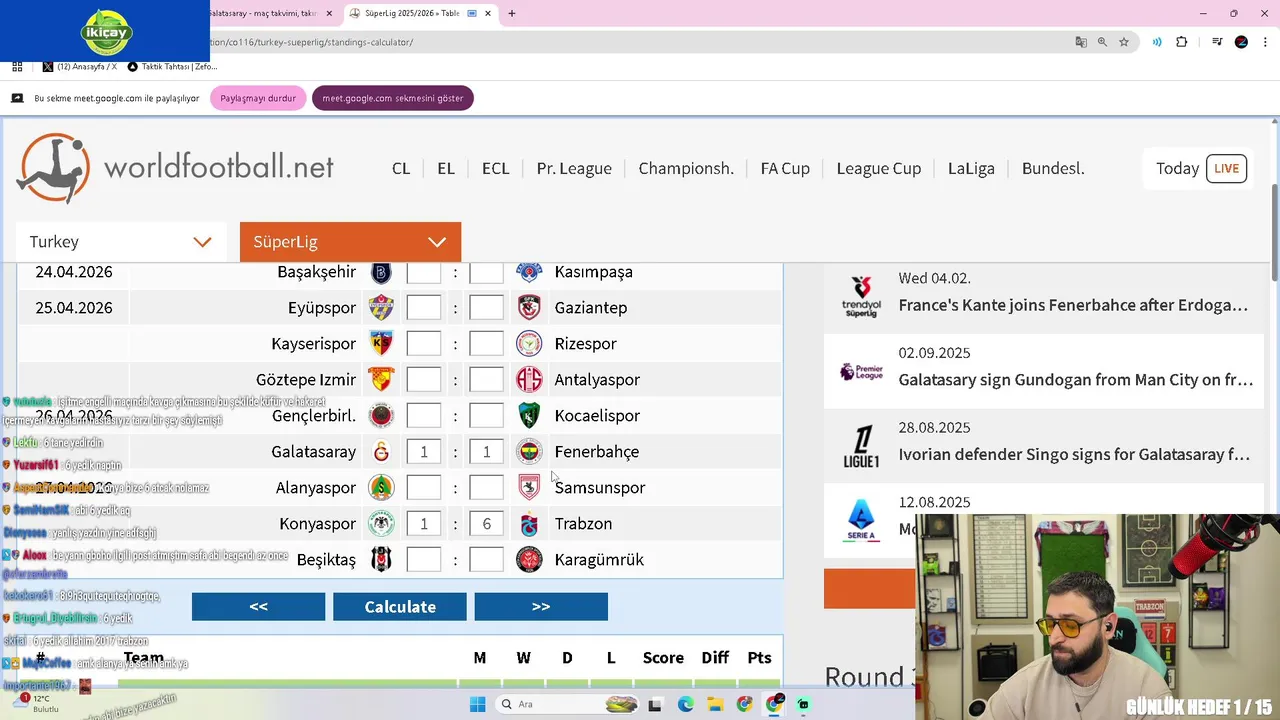The image size is (1280, 720).
Task: Click the Gaziantep team crest
Action: pyautogui.click(x=529, y=307)
